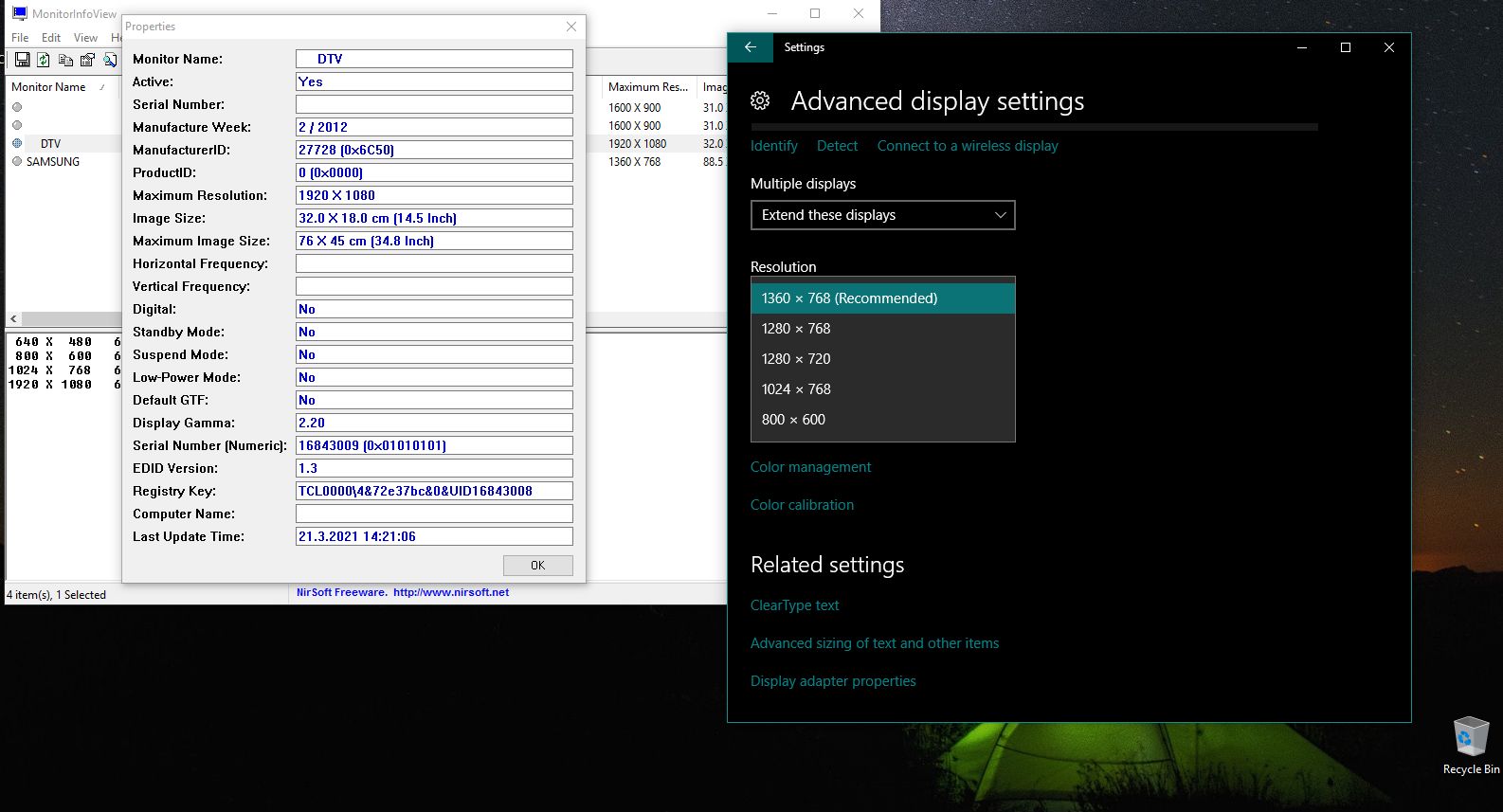
Task: Open the Edit menu
Action: coord(51,38)
